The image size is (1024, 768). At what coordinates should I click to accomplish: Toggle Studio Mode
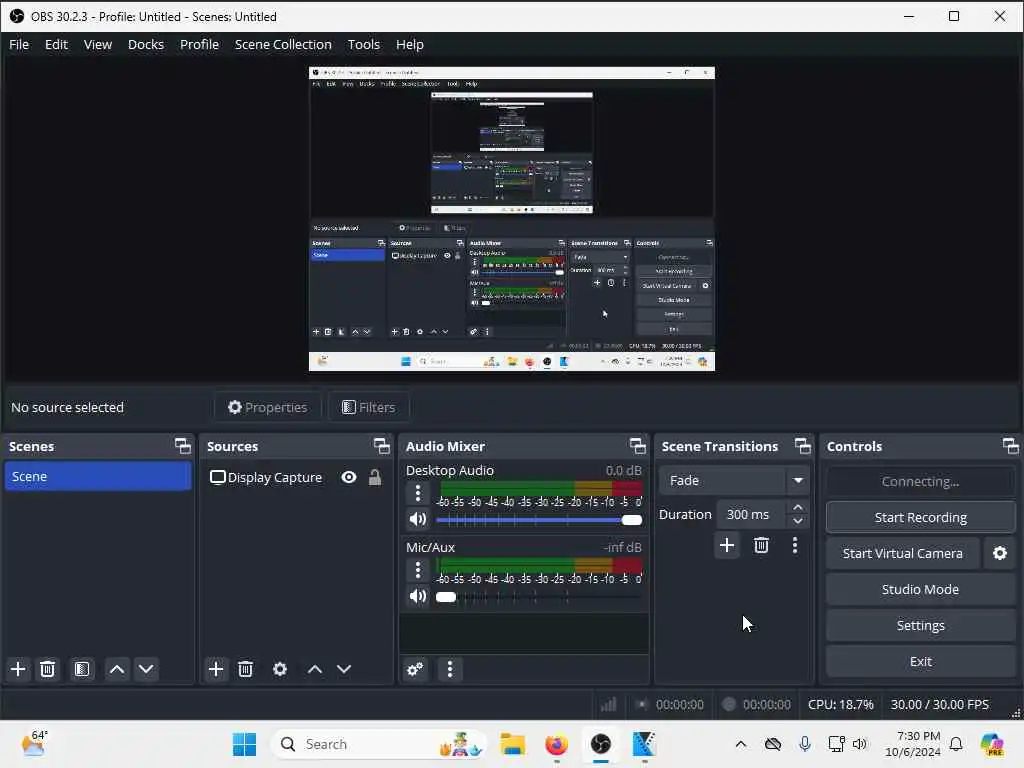920,590
